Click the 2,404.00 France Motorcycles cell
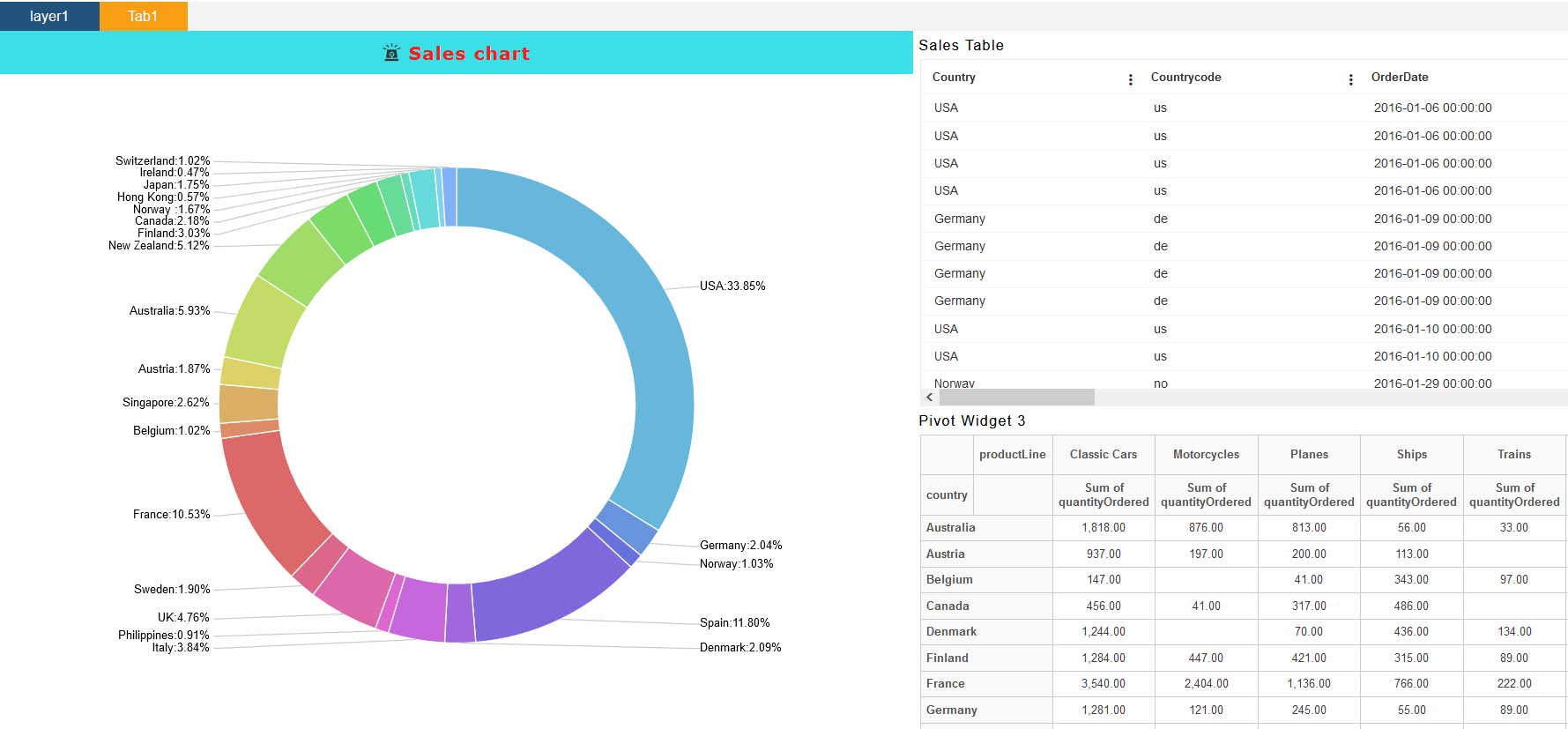 (x=1206, y=683)
